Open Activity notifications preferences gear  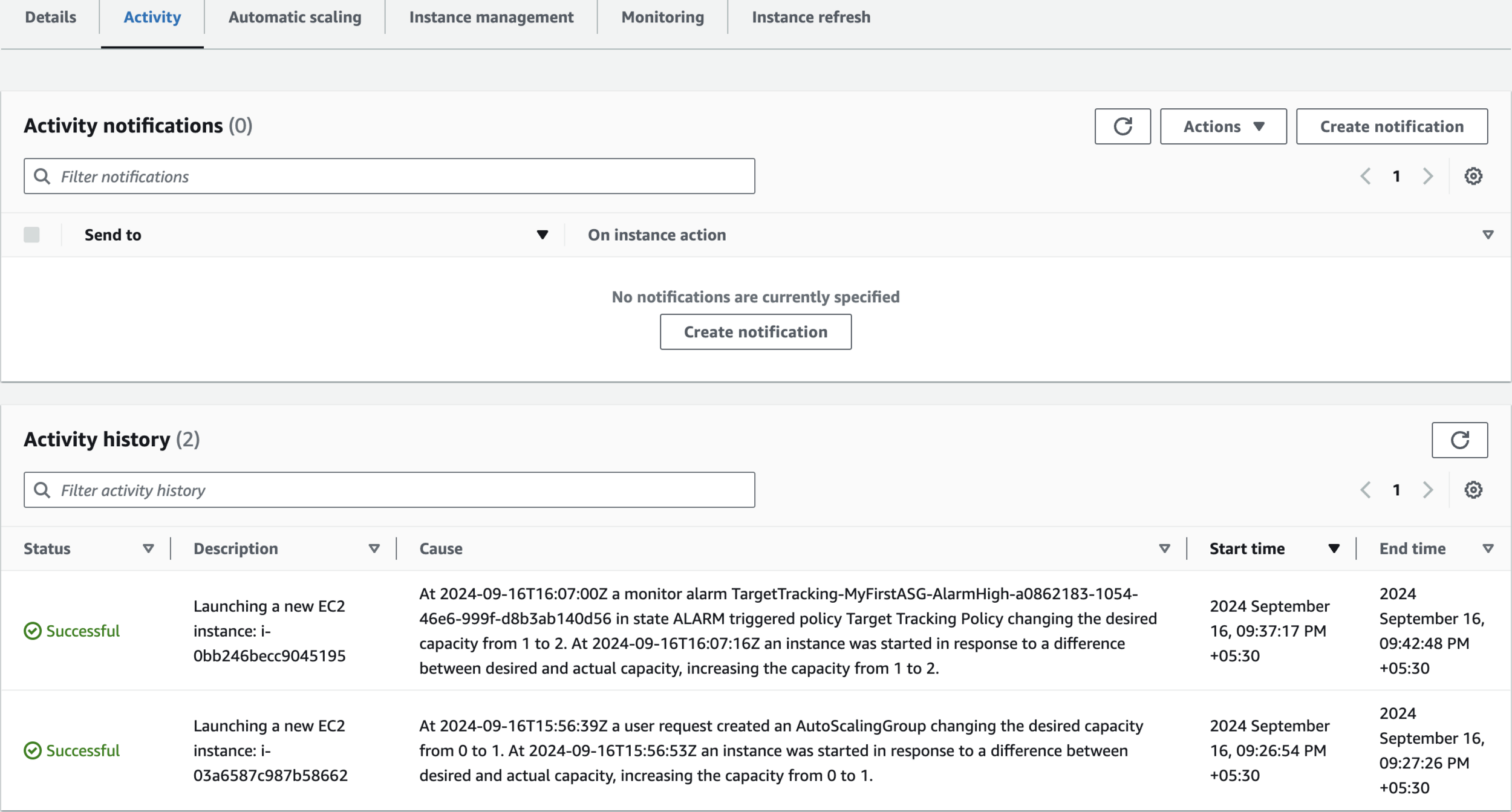[x=1473, y=176]
